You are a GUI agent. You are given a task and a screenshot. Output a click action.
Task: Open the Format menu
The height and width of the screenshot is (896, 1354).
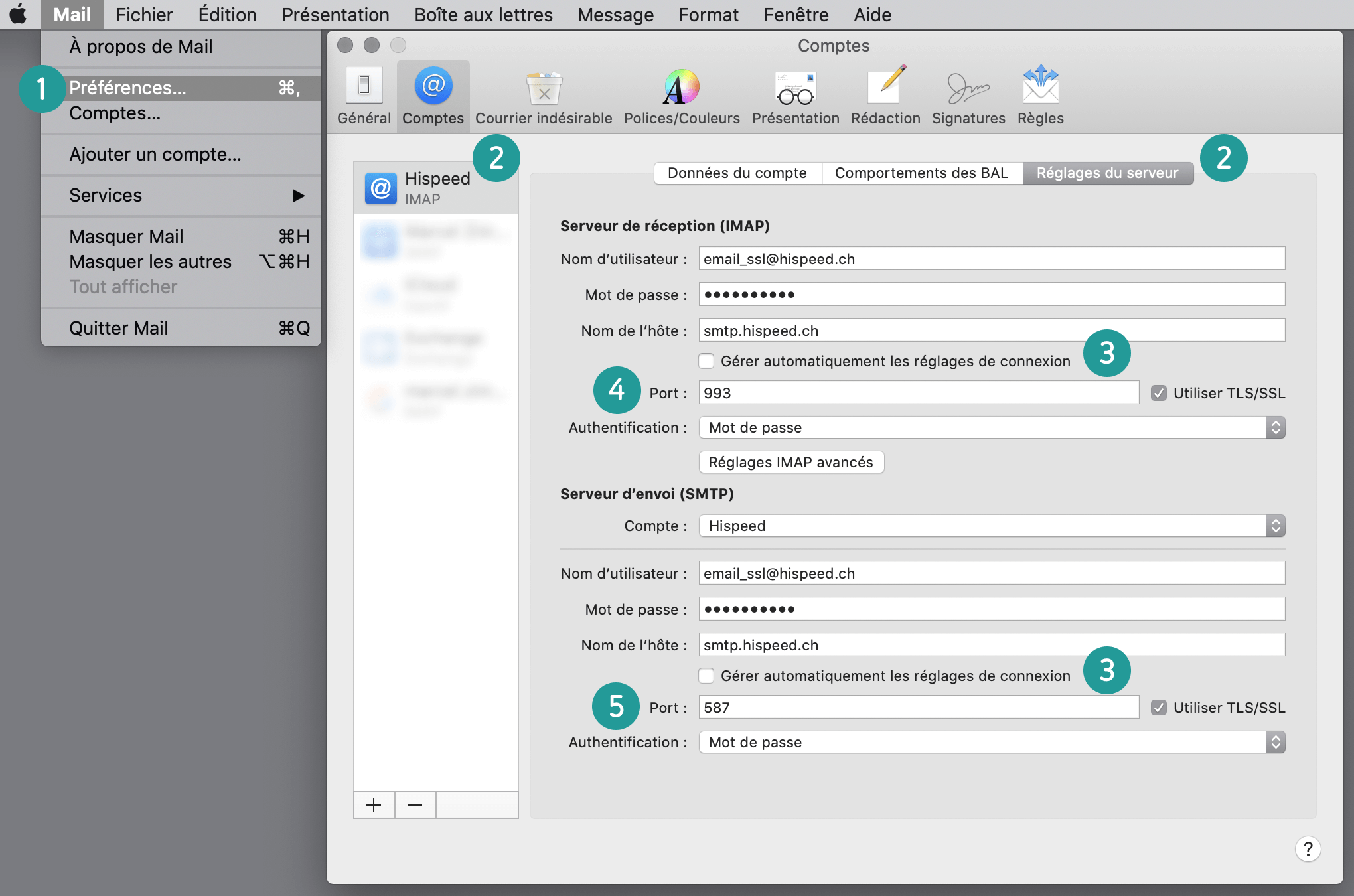[x=708, y=14]
